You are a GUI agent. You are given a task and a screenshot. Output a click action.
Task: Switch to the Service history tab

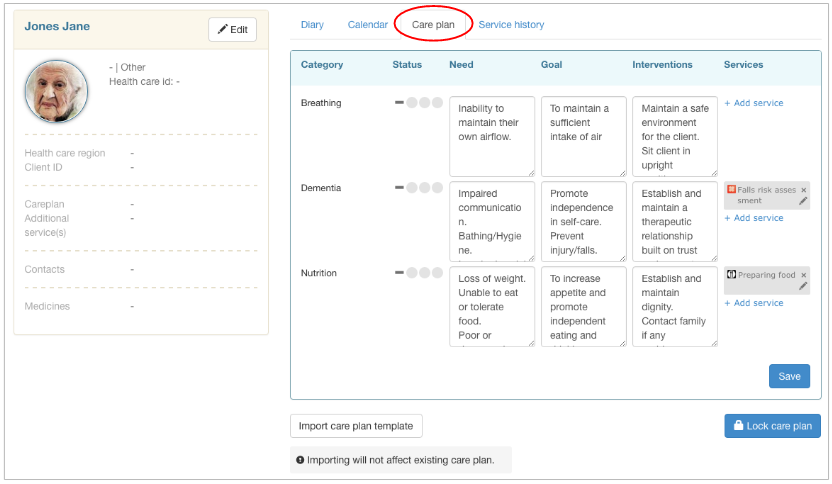(x=511, y=25)
